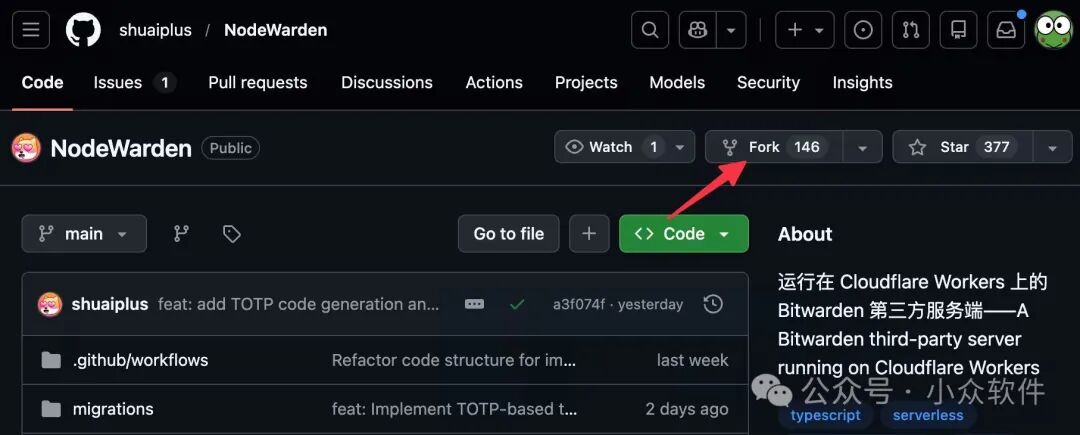Open the serverless topic tag
The height and width of the screenshot is (435, 1080).
pyautogui.click(x=928, y=415)
